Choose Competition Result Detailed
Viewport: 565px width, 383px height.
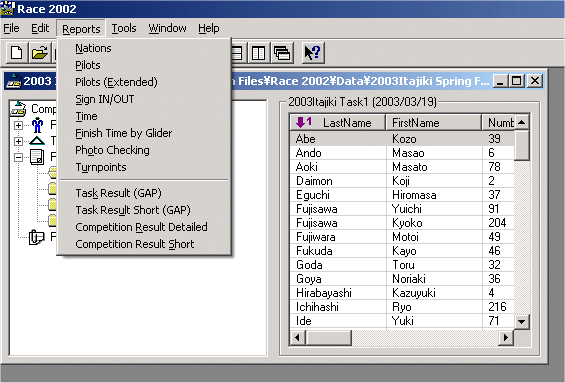pos(144,227)
